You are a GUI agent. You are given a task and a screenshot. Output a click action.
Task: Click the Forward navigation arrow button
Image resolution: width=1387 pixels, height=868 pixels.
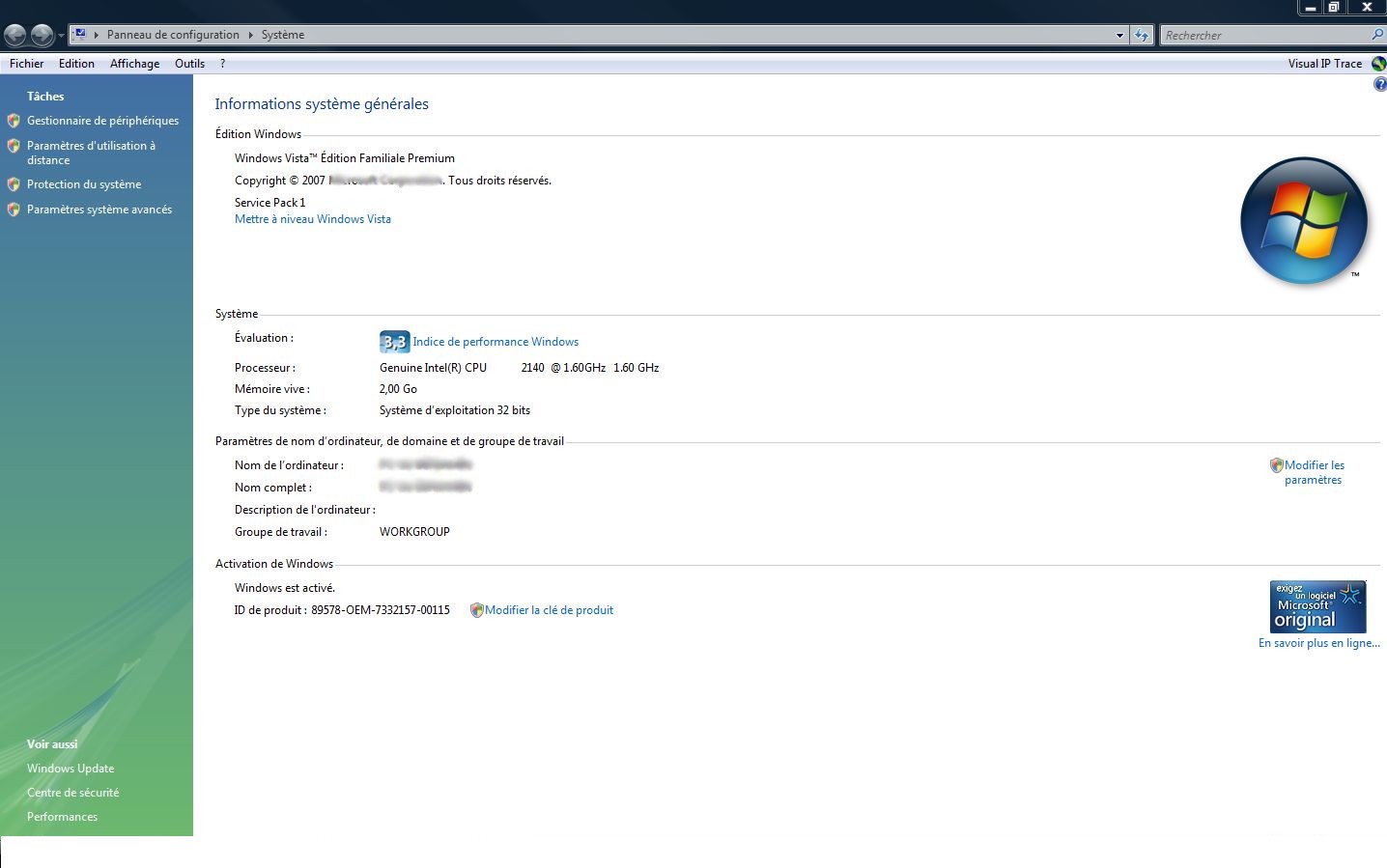42,36
